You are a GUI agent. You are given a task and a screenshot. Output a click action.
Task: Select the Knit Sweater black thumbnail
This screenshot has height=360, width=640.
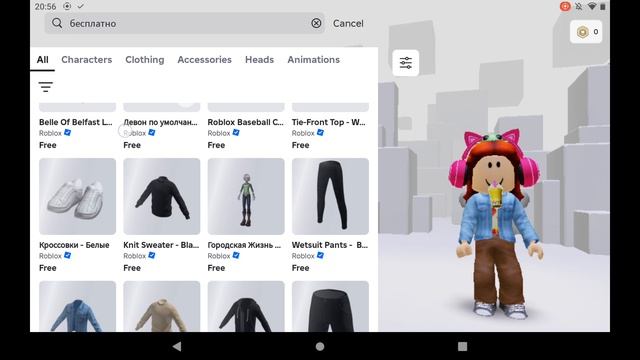coord(162,196)
